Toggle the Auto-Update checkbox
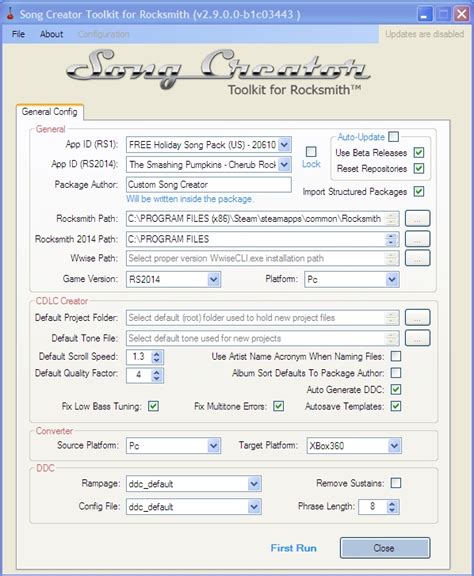 (394, 137)
